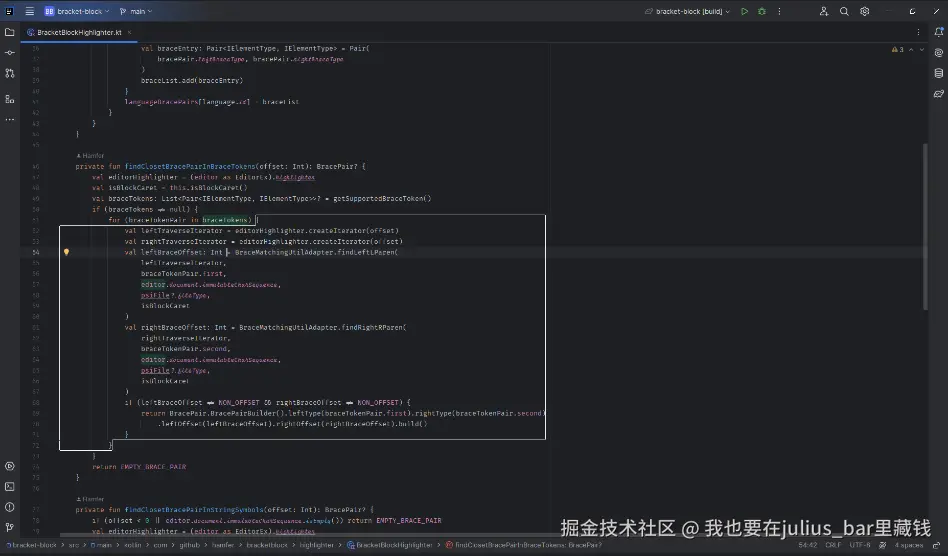Open Code With Me user icon
The image size is (948, 556).
823,11
